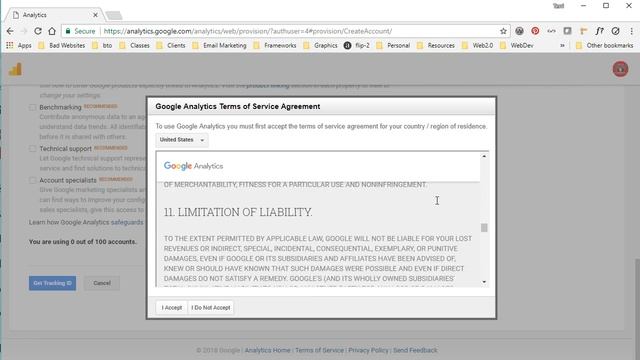Viewport: 640px width, 360px height.
Task: Open the Personal bookmark folder
Action: pos(393,45)
